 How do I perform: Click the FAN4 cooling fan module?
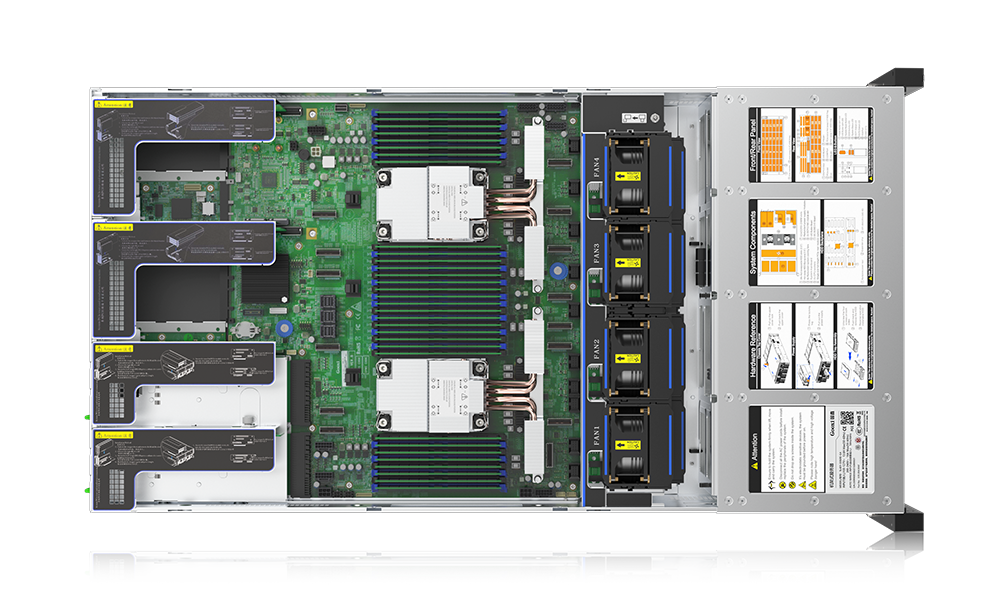(x=630, y=176)
